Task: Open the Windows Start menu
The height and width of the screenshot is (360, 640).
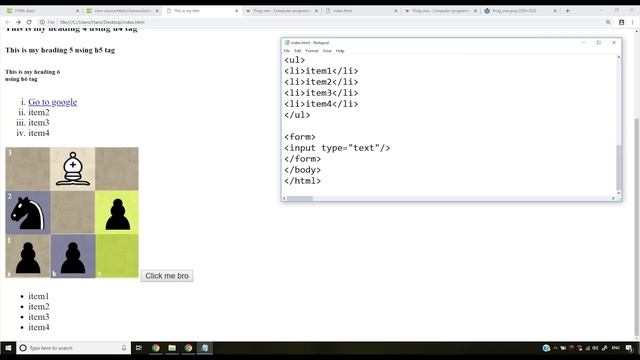Action: (8, 348)
